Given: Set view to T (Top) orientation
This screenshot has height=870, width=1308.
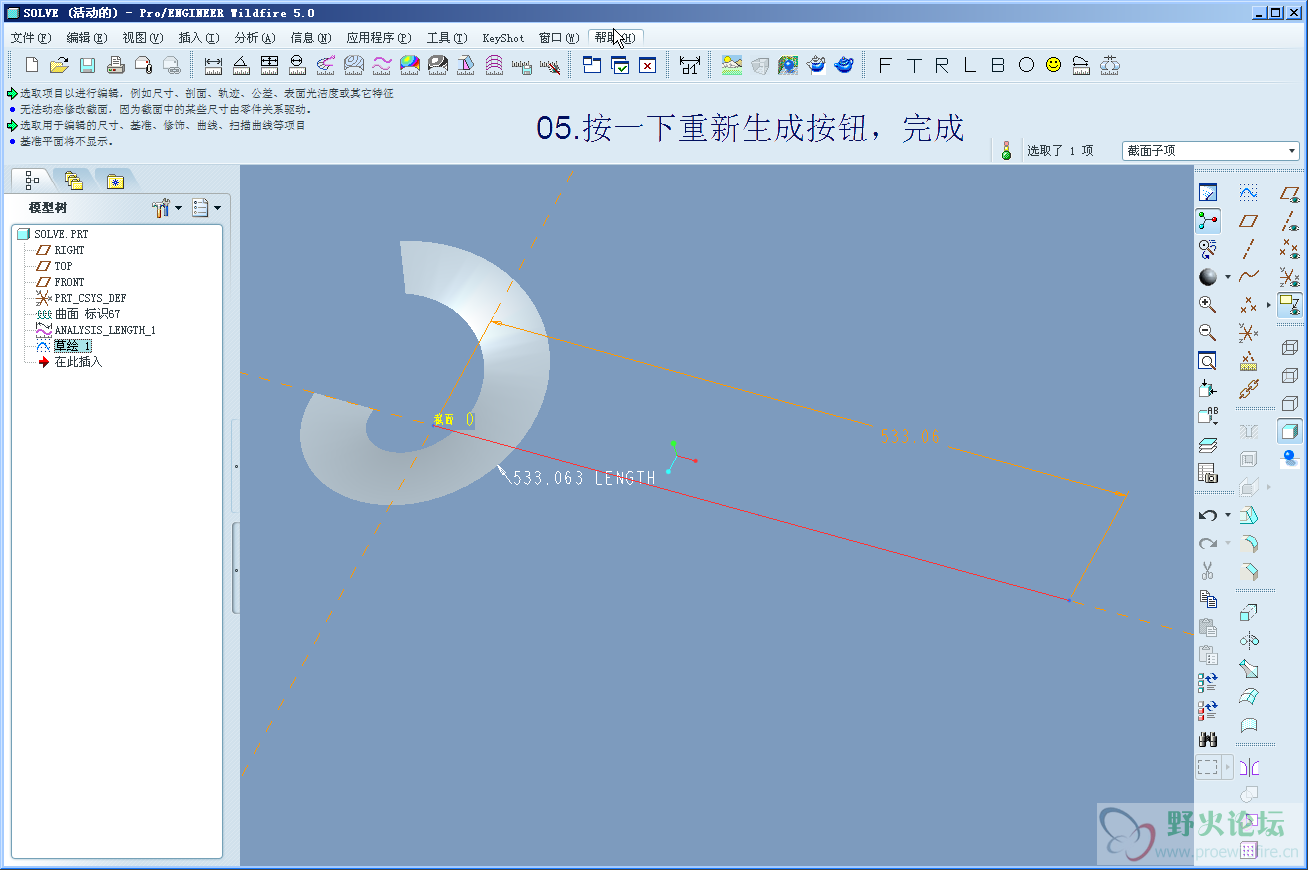Looking at the screenshot, I should 913,65.
